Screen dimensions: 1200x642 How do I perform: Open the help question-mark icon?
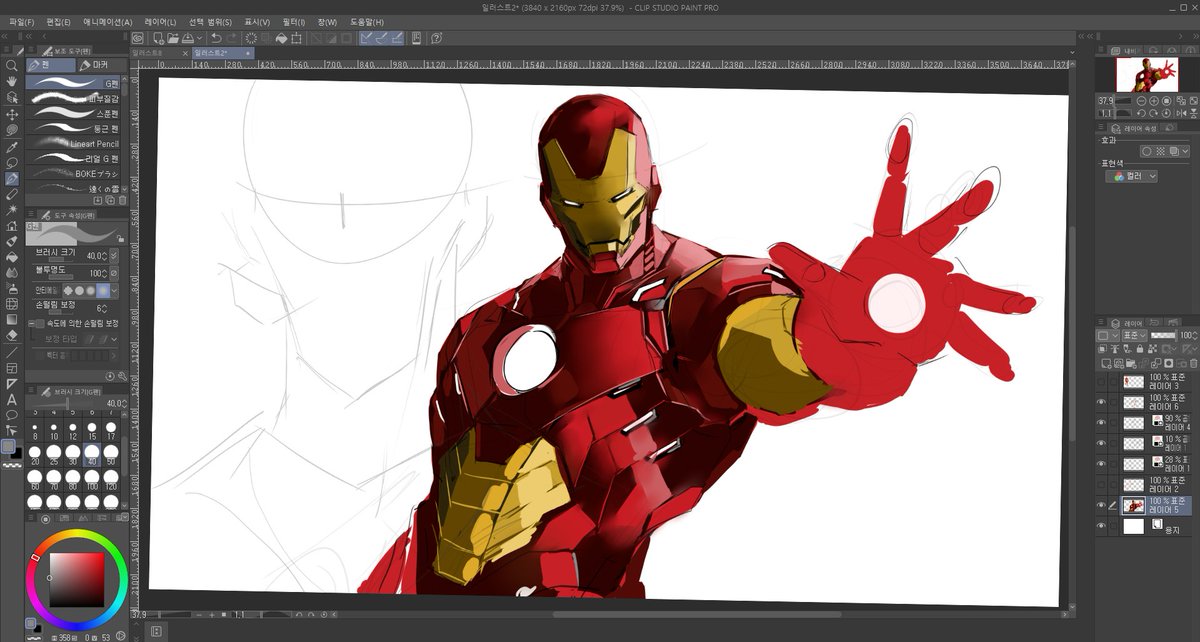(x=436, y=38)
